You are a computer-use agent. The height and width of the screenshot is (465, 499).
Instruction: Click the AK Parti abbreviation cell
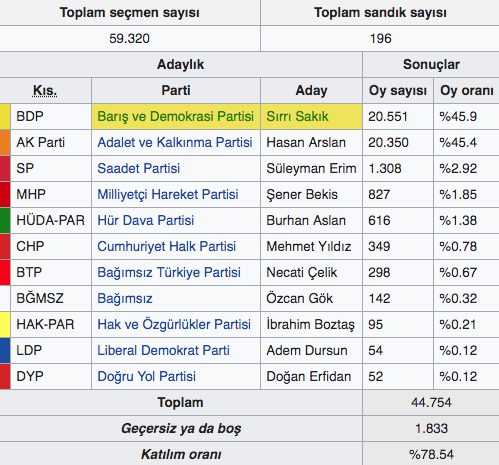(51, 143)
